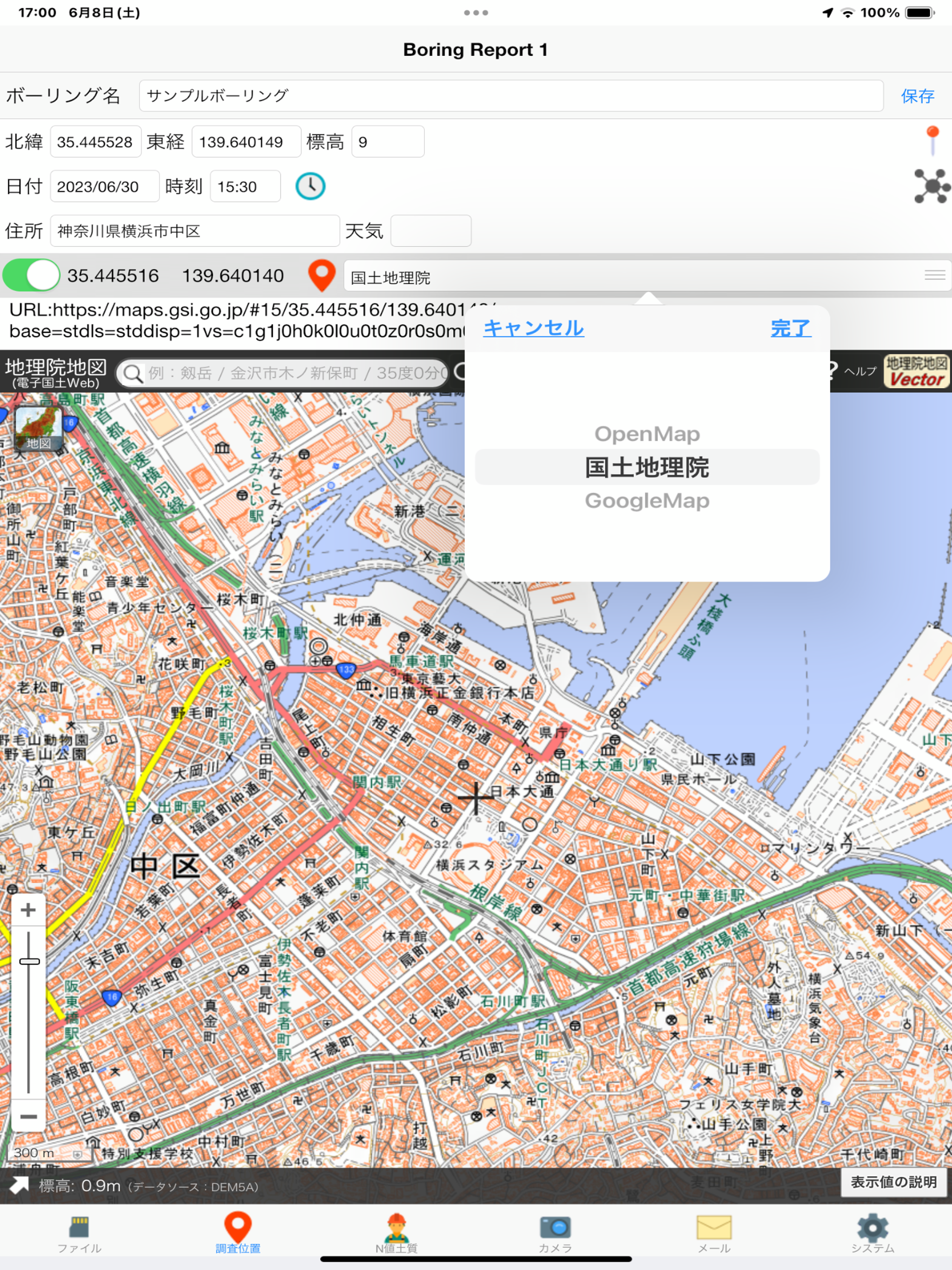Click the 日付 date field
952x1270 pixels.
[x=105, y=186]
